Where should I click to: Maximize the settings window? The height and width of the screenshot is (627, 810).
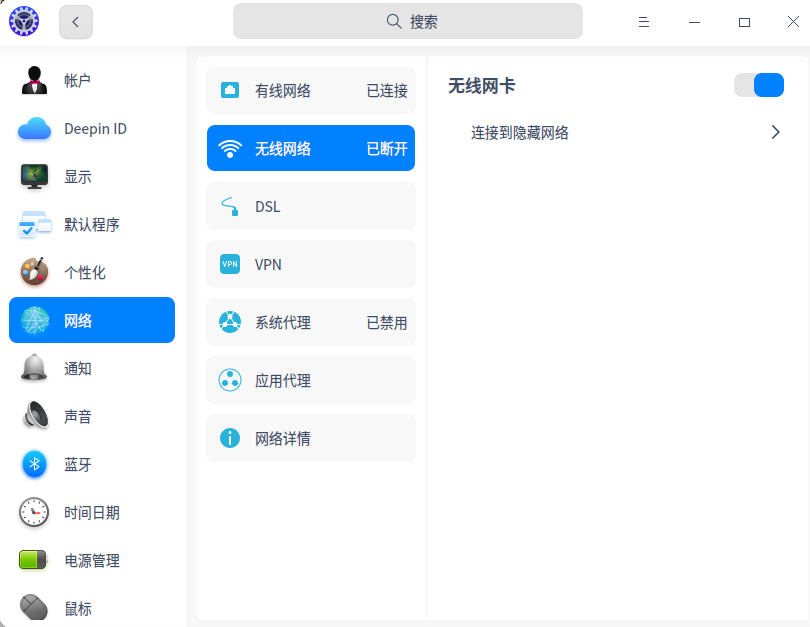click(744, 22)
